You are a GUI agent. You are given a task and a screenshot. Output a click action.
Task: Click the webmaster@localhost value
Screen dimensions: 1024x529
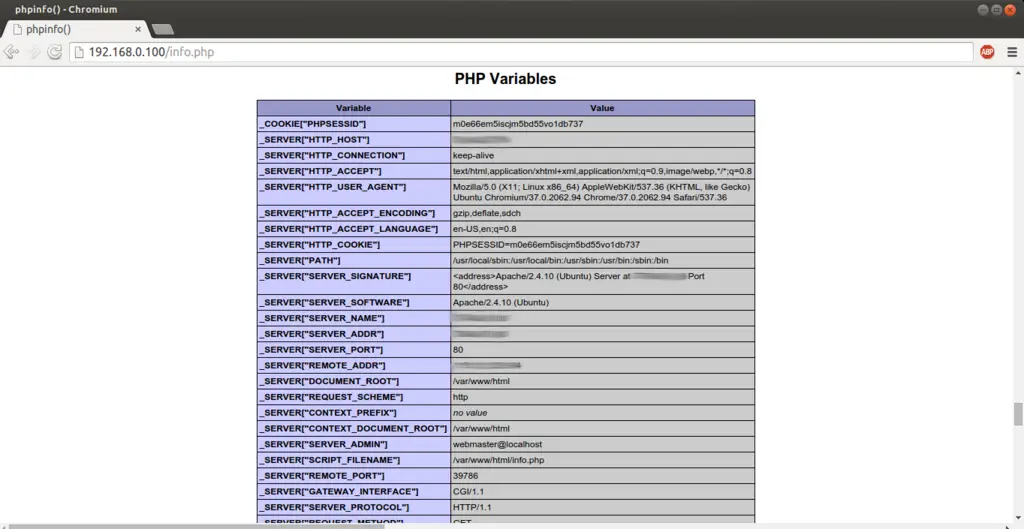pyautogui.click(x=497, y=444)
